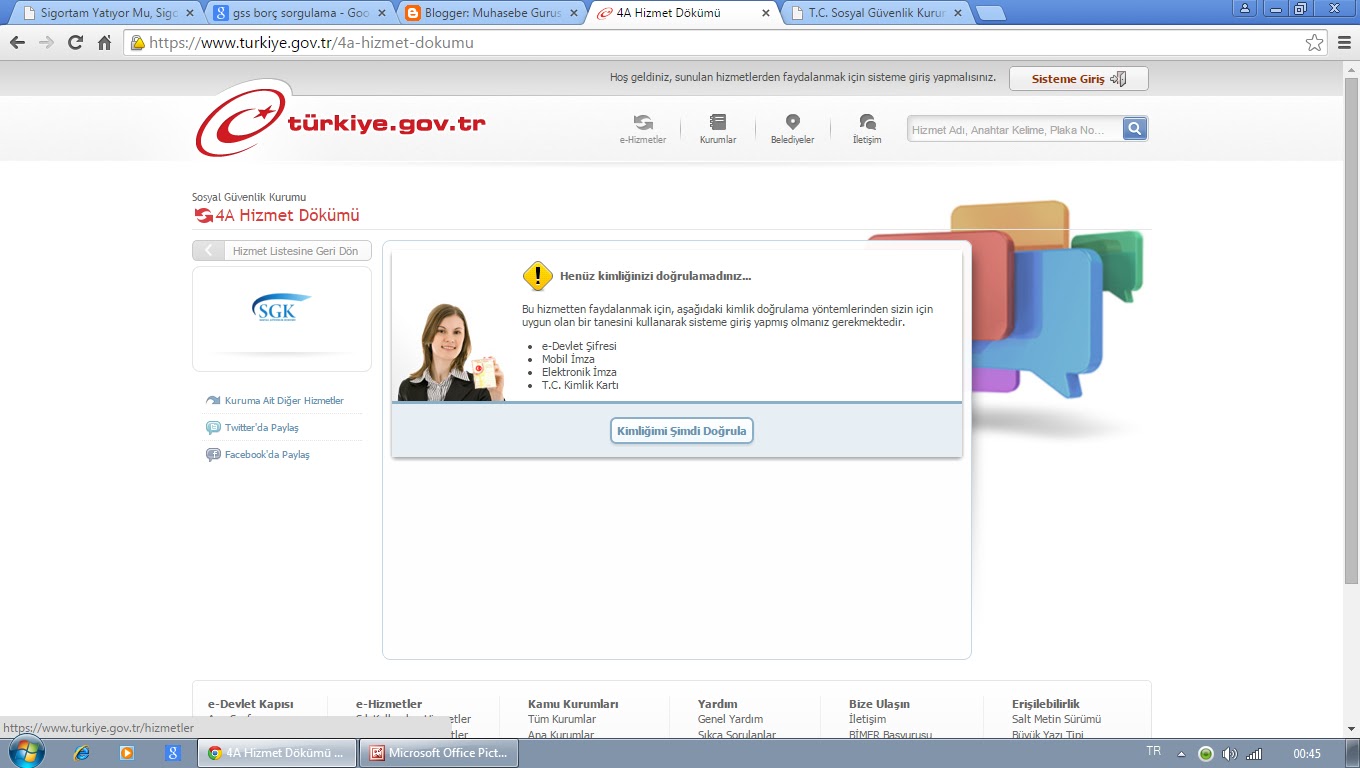
Task: Open Windows Media Player from the taskbar
Action: [127, 753]
